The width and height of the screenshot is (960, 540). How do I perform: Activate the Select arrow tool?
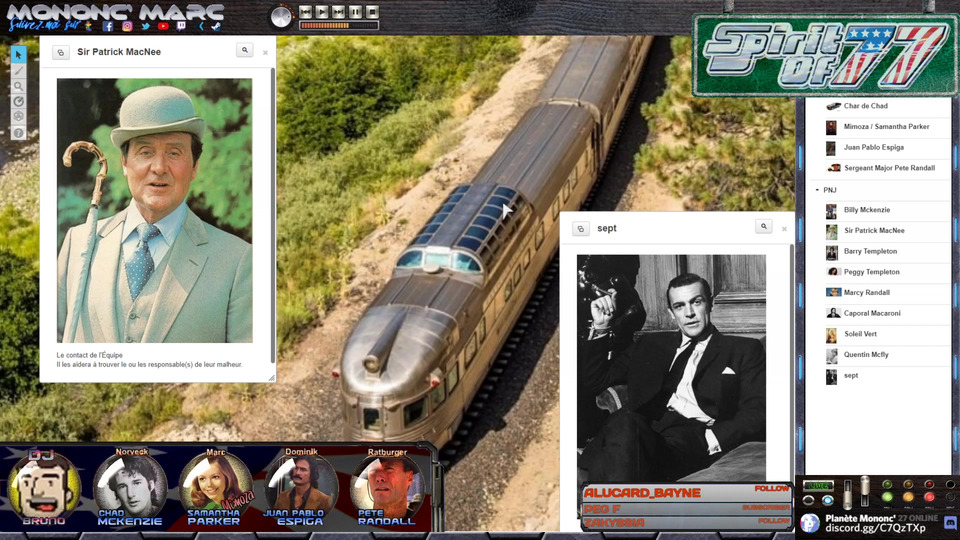coord(18,54)
